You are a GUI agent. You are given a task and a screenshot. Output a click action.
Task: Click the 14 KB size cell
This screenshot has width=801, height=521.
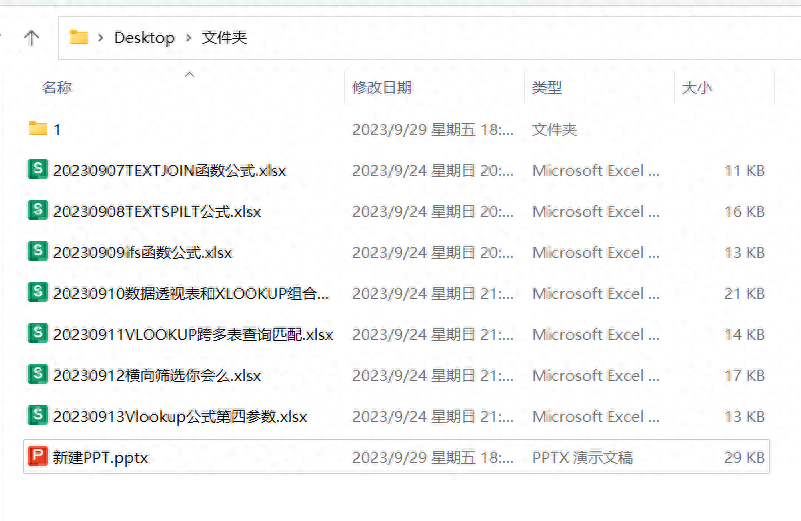tap(744, 334)
